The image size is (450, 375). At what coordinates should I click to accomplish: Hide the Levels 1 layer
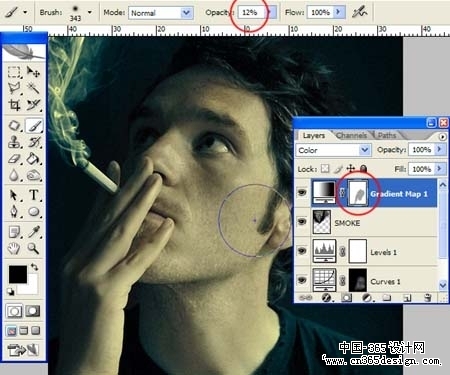pos(302,251)
